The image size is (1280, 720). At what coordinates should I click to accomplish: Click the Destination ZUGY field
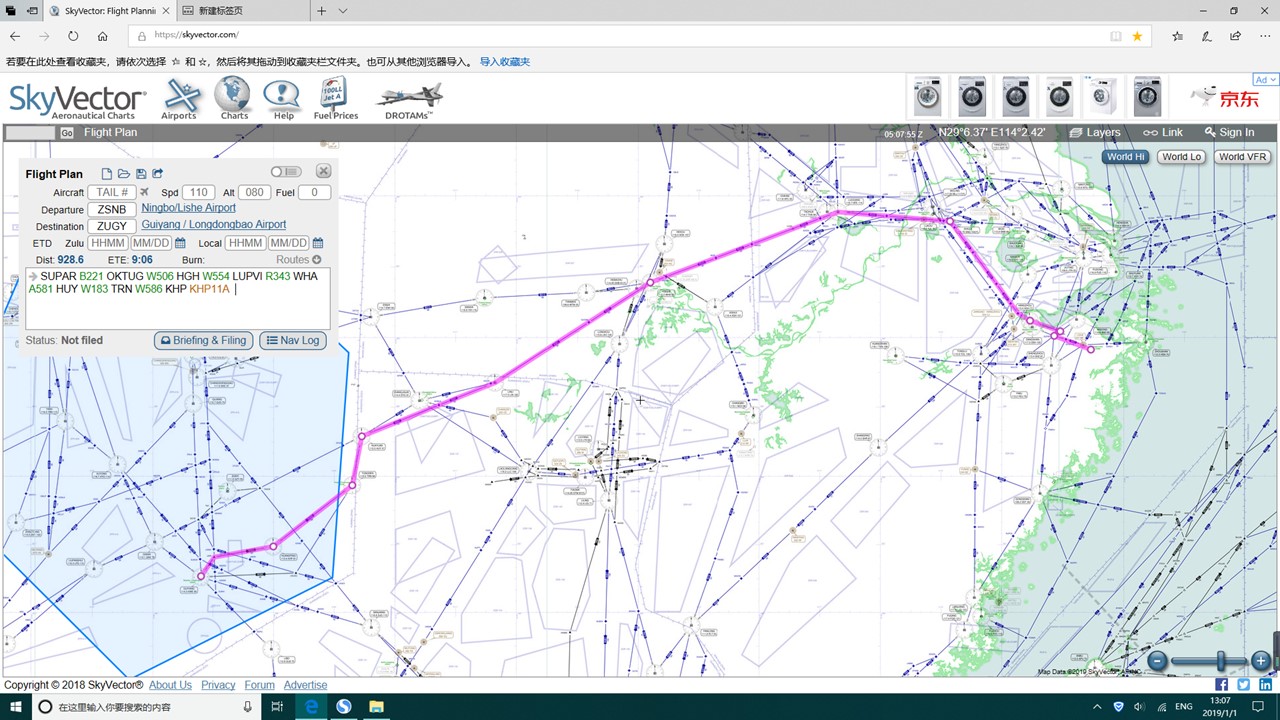tap(112, 227)
